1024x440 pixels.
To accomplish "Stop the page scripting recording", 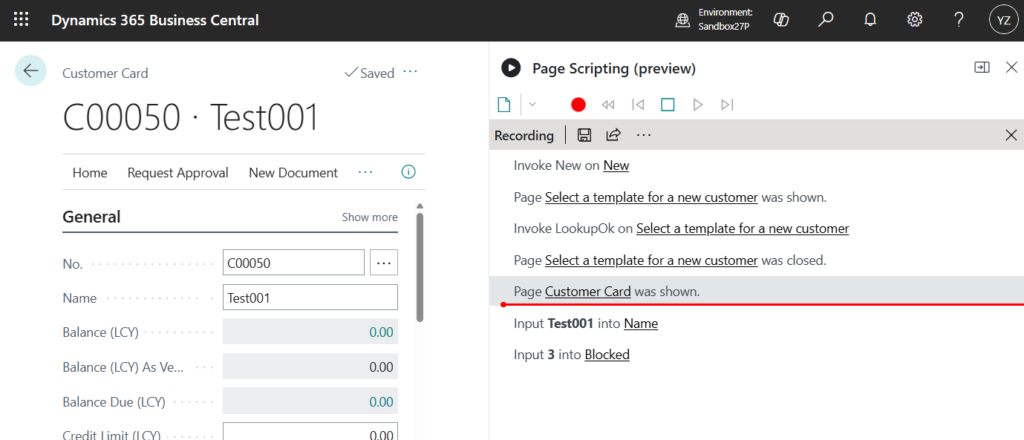I will point(667,104).
